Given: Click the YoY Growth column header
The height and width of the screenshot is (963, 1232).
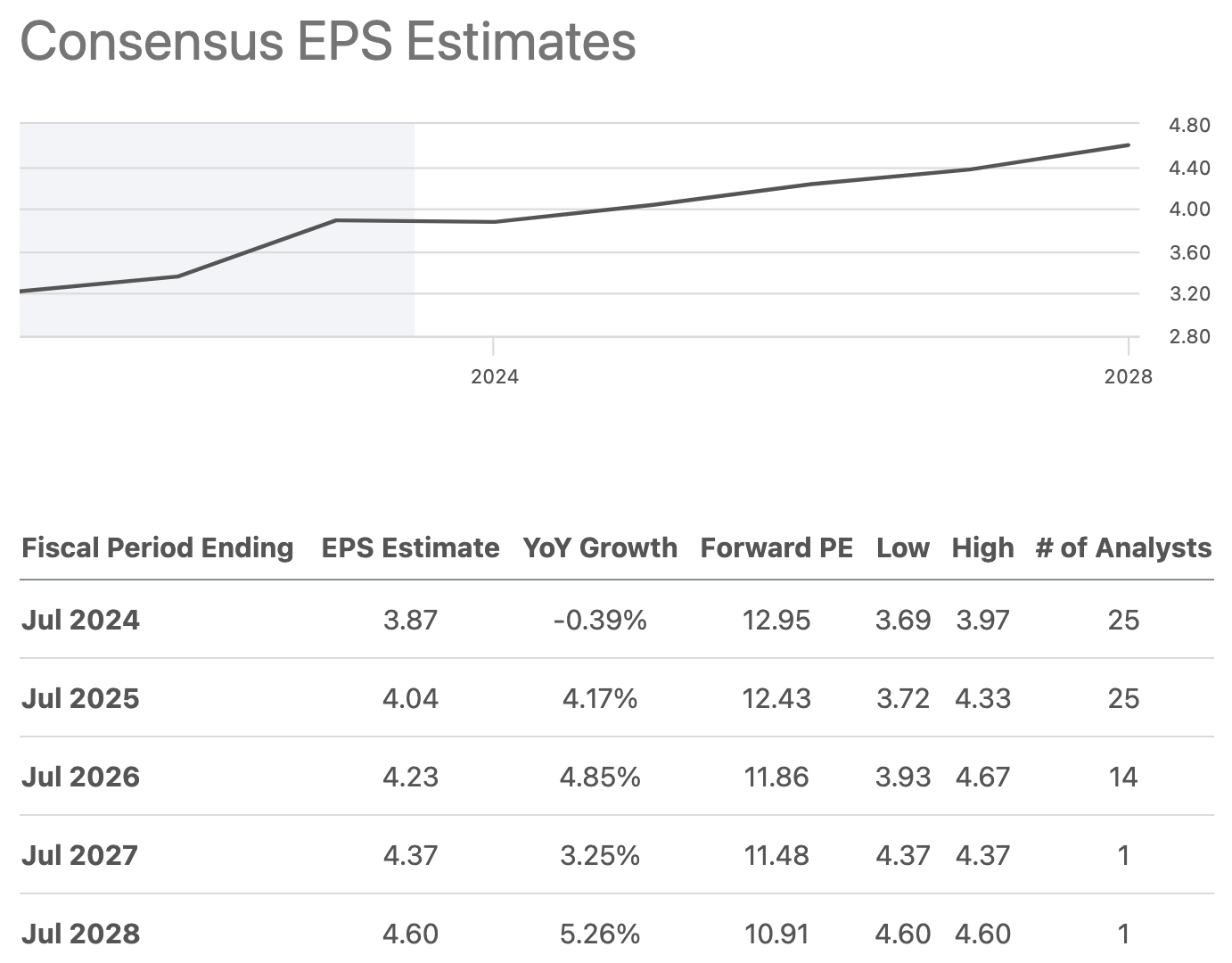Looking at the screenshot, I should pyautogui.click(x=600, y=547).
